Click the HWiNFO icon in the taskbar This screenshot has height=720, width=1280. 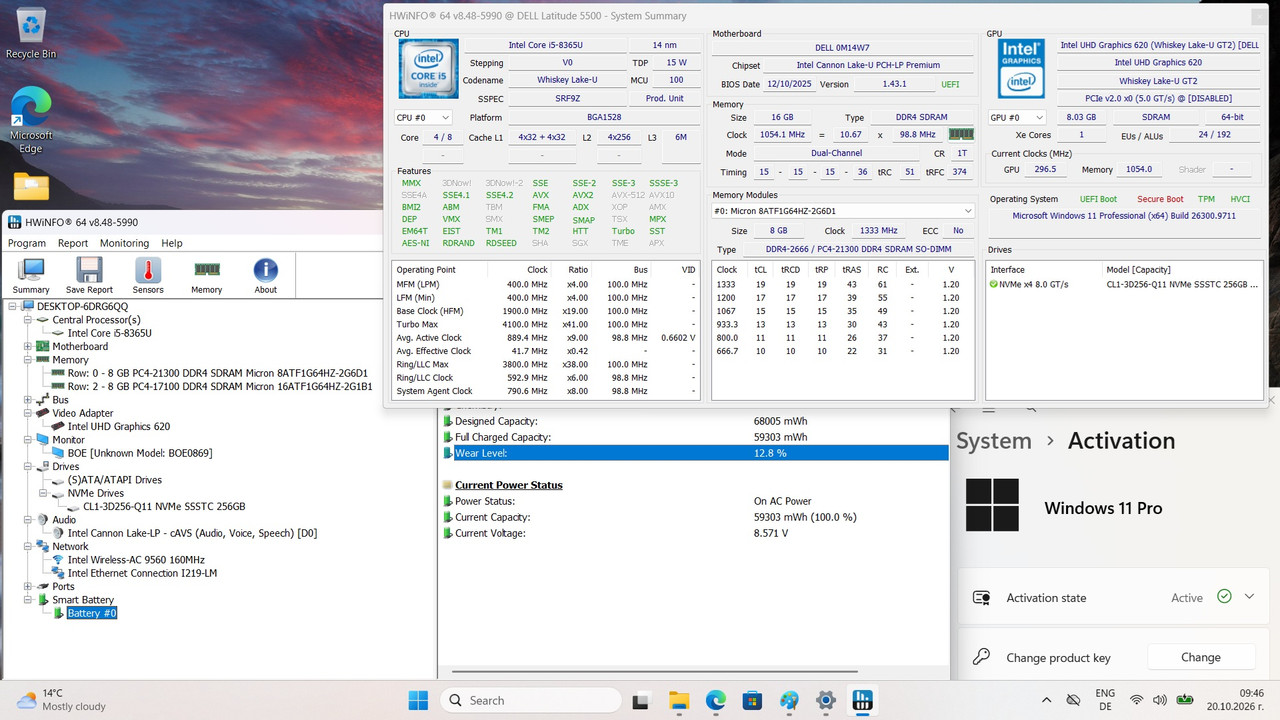(x=862, y=700)
